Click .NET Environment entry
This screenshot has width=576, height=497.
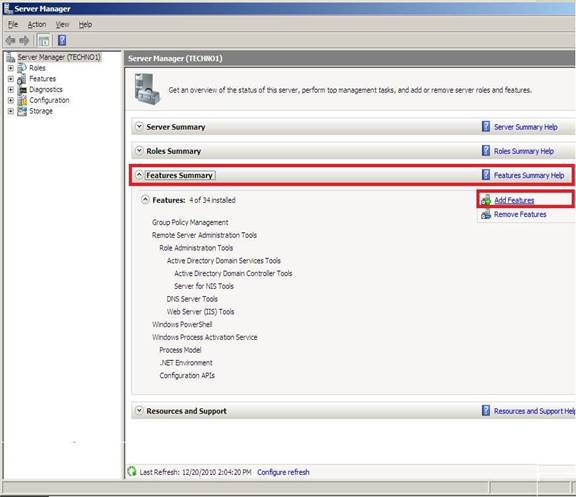pos(186,363)
